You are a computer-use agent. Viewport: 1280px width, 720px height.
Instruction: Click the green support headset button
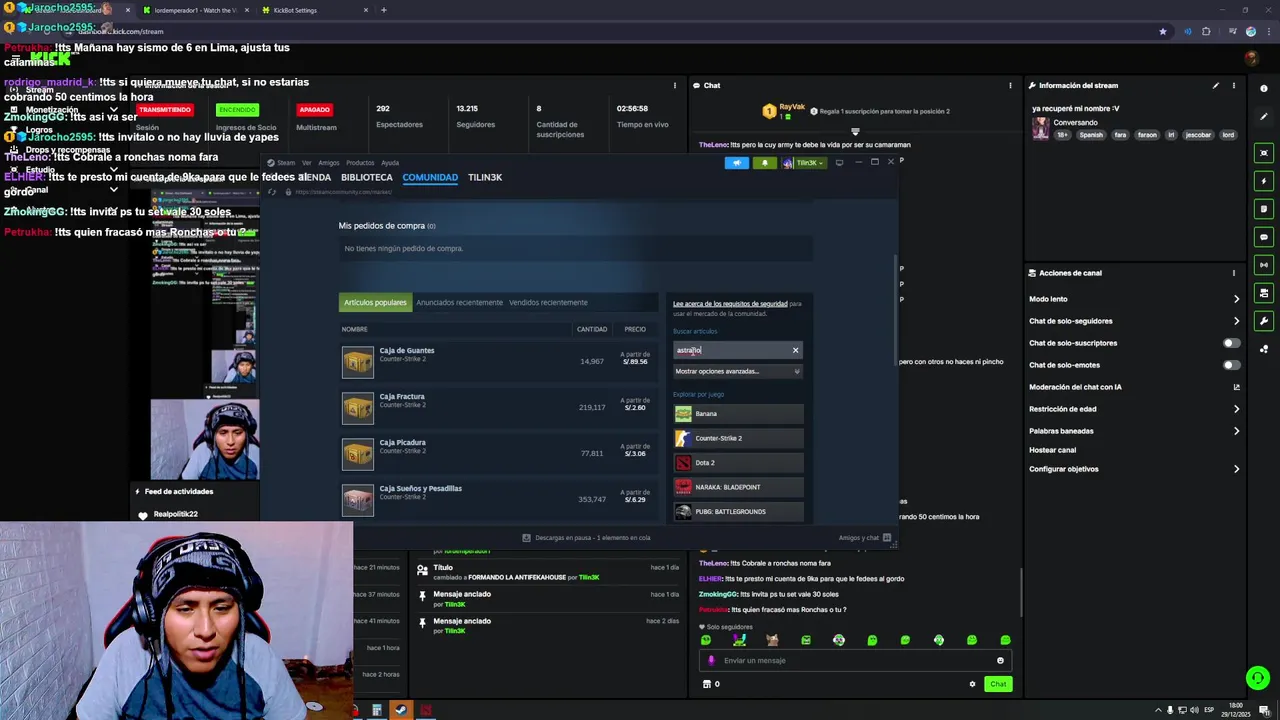[1258, 678]
